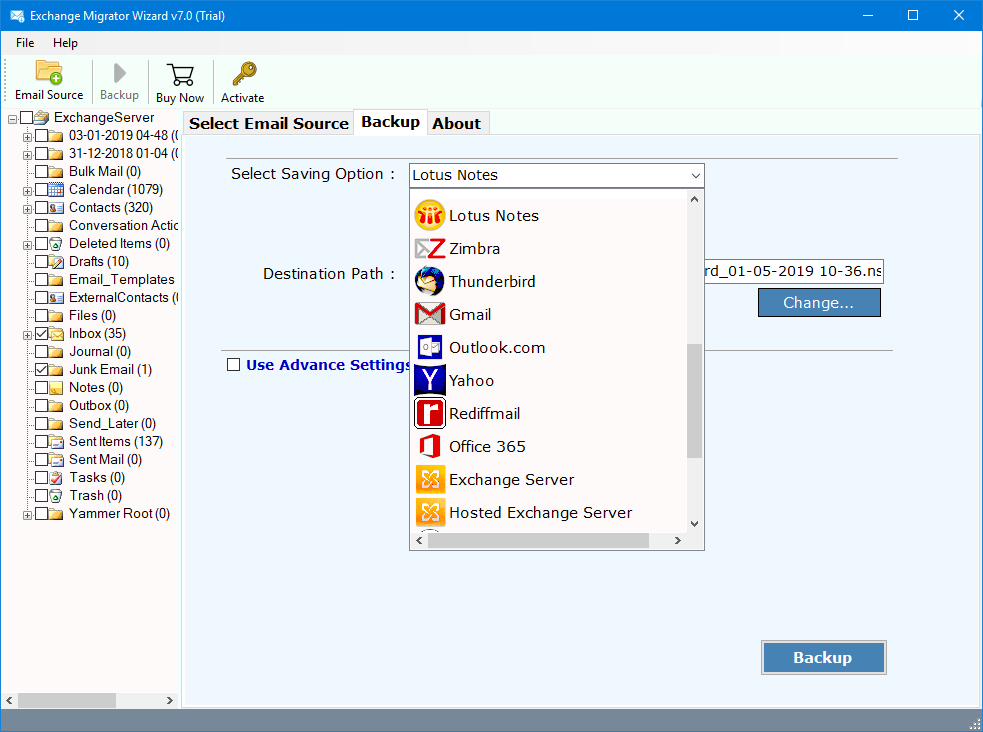This screenshot has height=732, width=983.
Task: Open the Select Saving Option dropdown arrow
Action: 695,175
